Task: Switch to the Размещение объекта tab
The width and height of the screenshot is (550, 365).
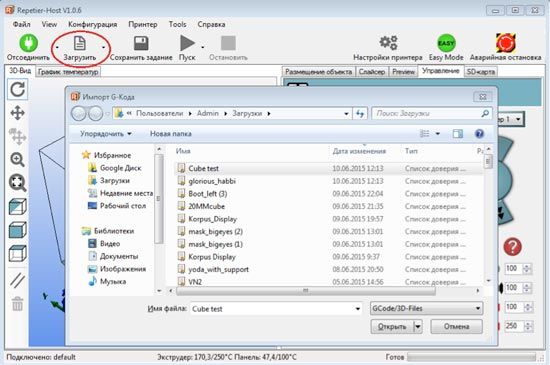Action: pyautogui.click(x=318, y=72)
